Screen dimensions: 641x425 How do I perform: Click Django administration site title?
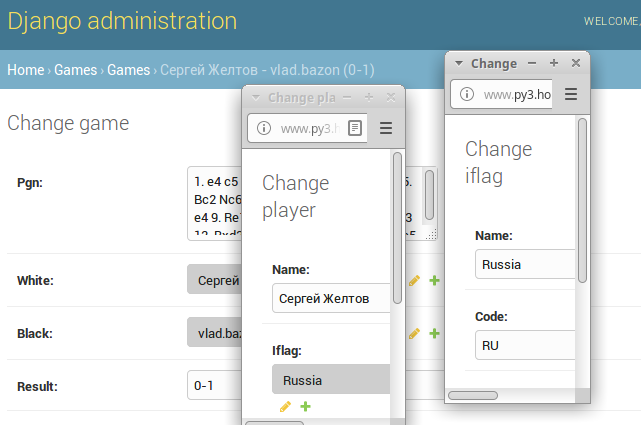point(122,21)
